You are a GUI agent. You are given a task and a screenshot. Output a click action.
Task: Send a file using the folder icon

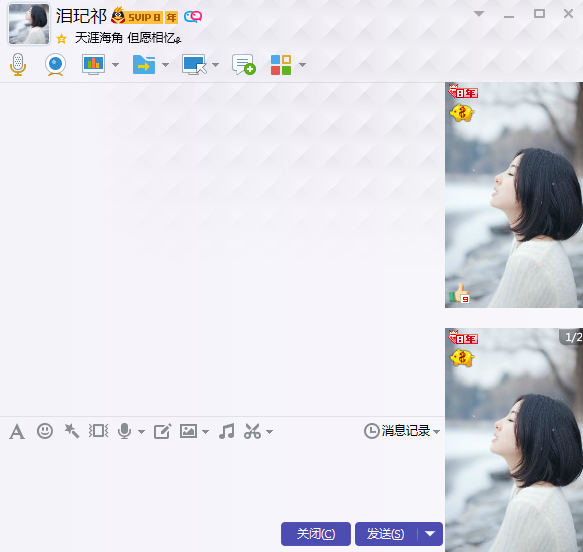pos(144,65)
